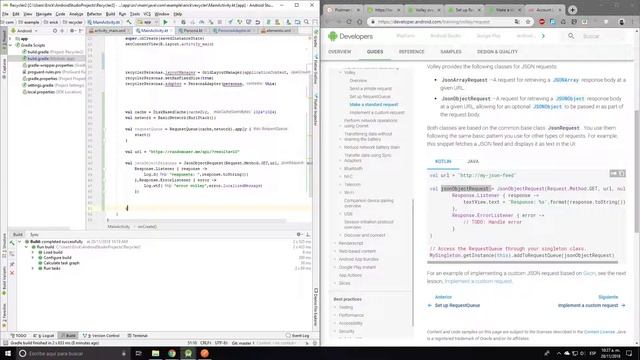Expand the Configure build node
This screenshot has height=360, width=640.
pyautogui.click(x=33, y=258)
